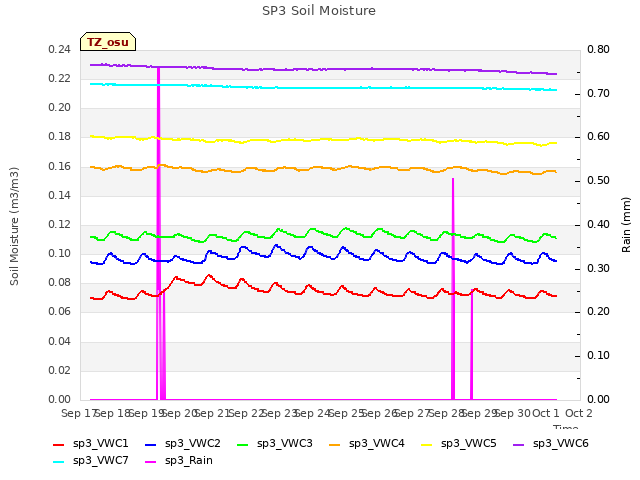
Task: Click the yellow sp3_VWC5 legend color marker
Action: (427, 444)
